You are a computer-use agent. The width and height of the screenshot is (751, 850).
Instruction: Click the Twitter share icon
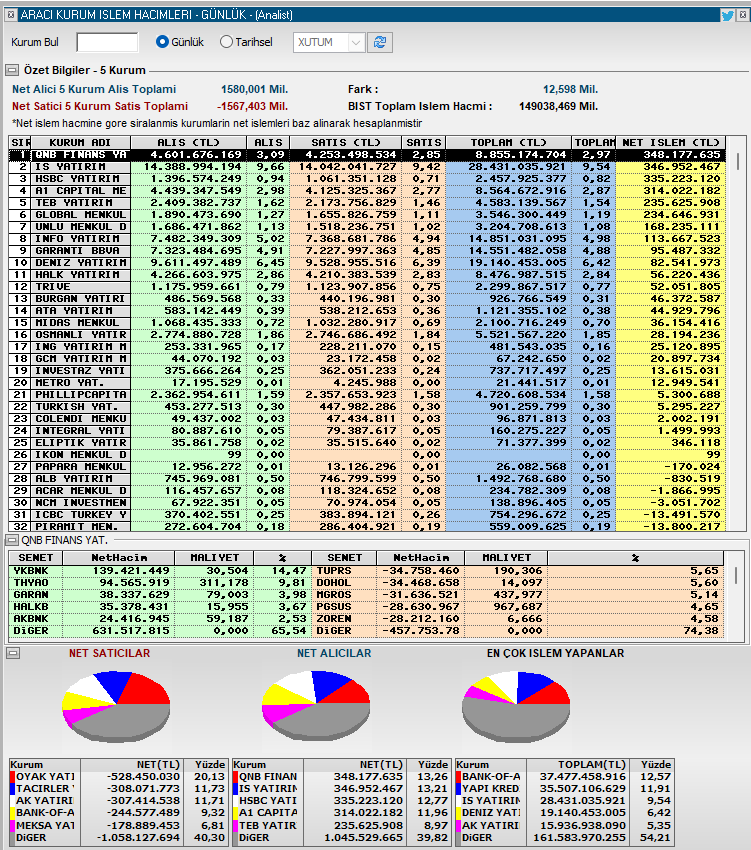click(x=727, y=15)
